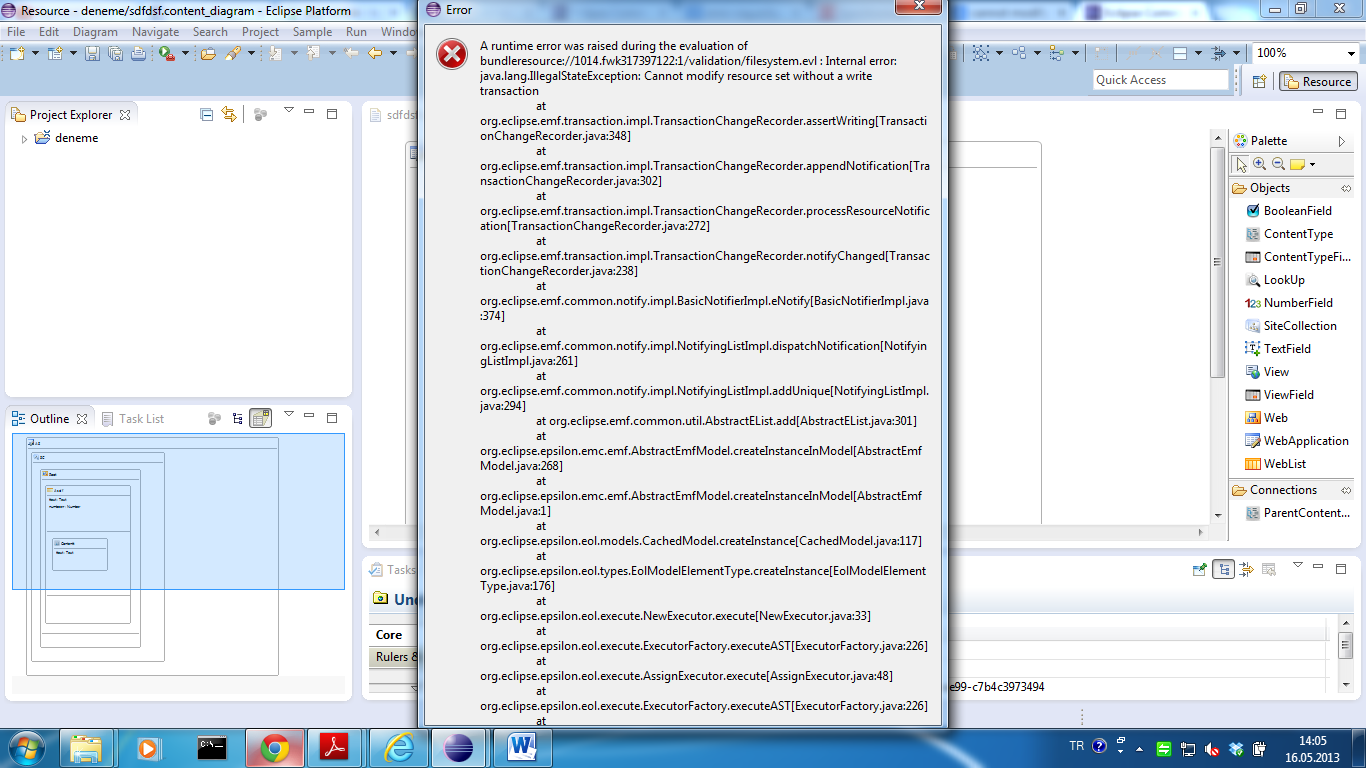Screen dimensions: 1366x768
Task: Toggle the outline overview thumbnail button
Action: coord(260,418)
